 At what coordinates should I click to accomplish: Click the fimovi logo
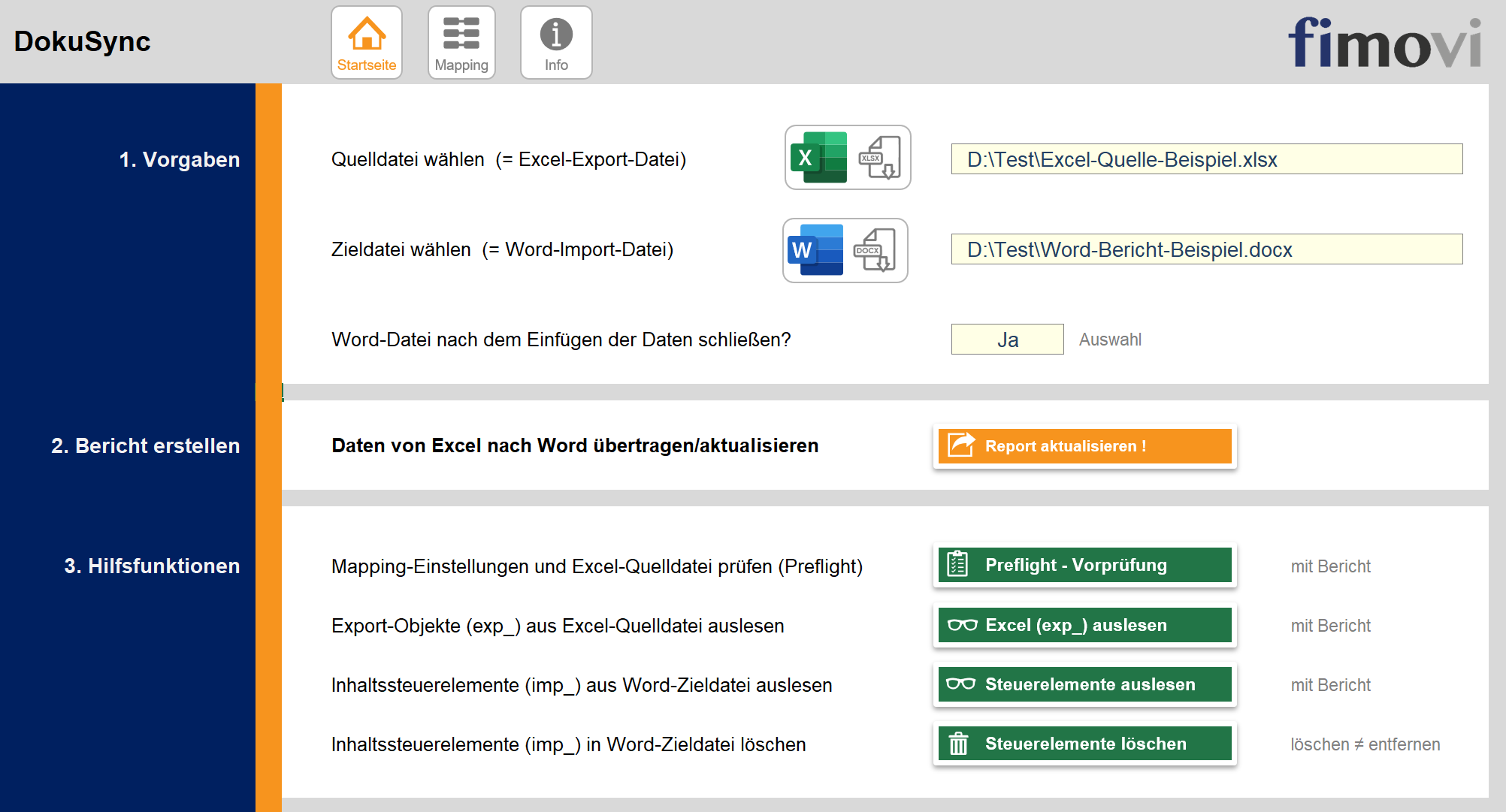pyautogui.click(x=1384, y=43)
